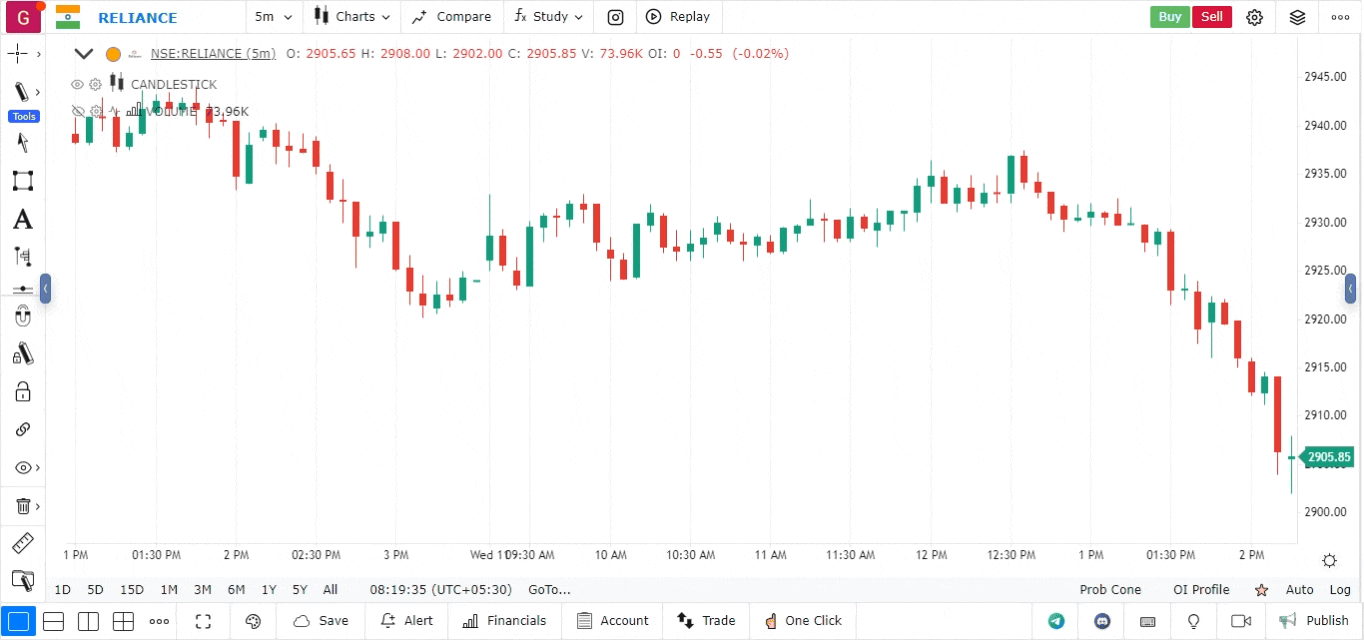
Task: Hide the CANDLESTICK series with its eye toggle
Action: pos(77,84)
